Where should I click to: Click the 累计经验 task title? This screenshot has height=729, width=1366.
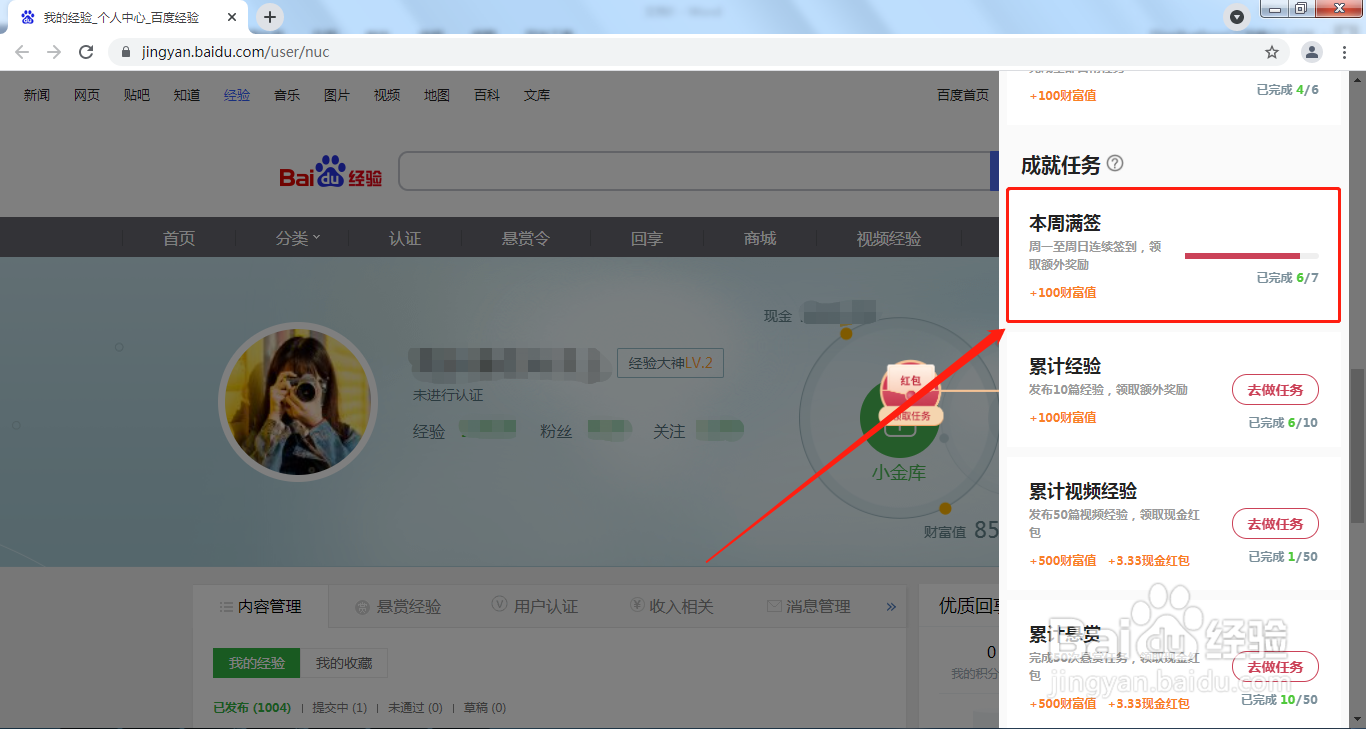(x=1065, y=366)
